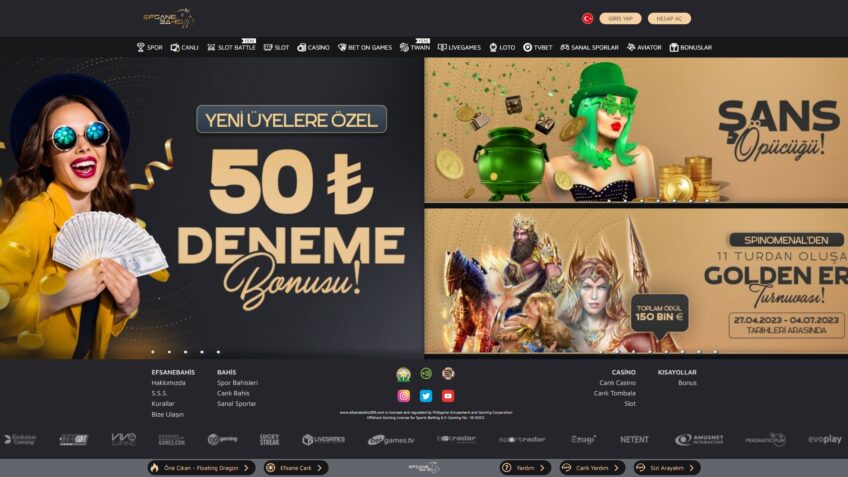
Task: Expand the Sizi Arayalım callback button
Action: (666, 467)
